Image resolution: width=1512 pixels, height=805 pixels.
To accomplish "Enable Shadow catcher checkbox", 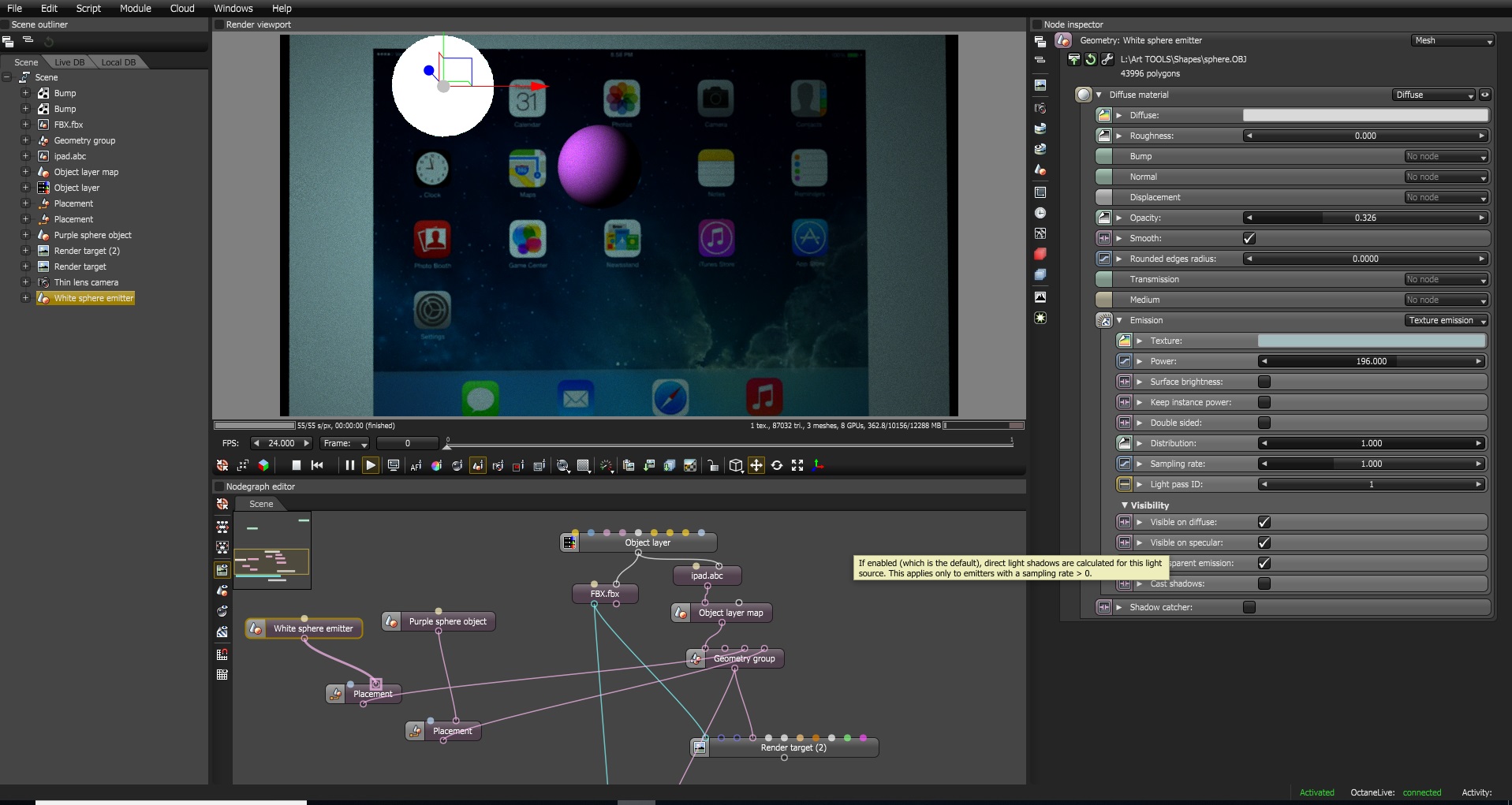I will pos(1249,607).
